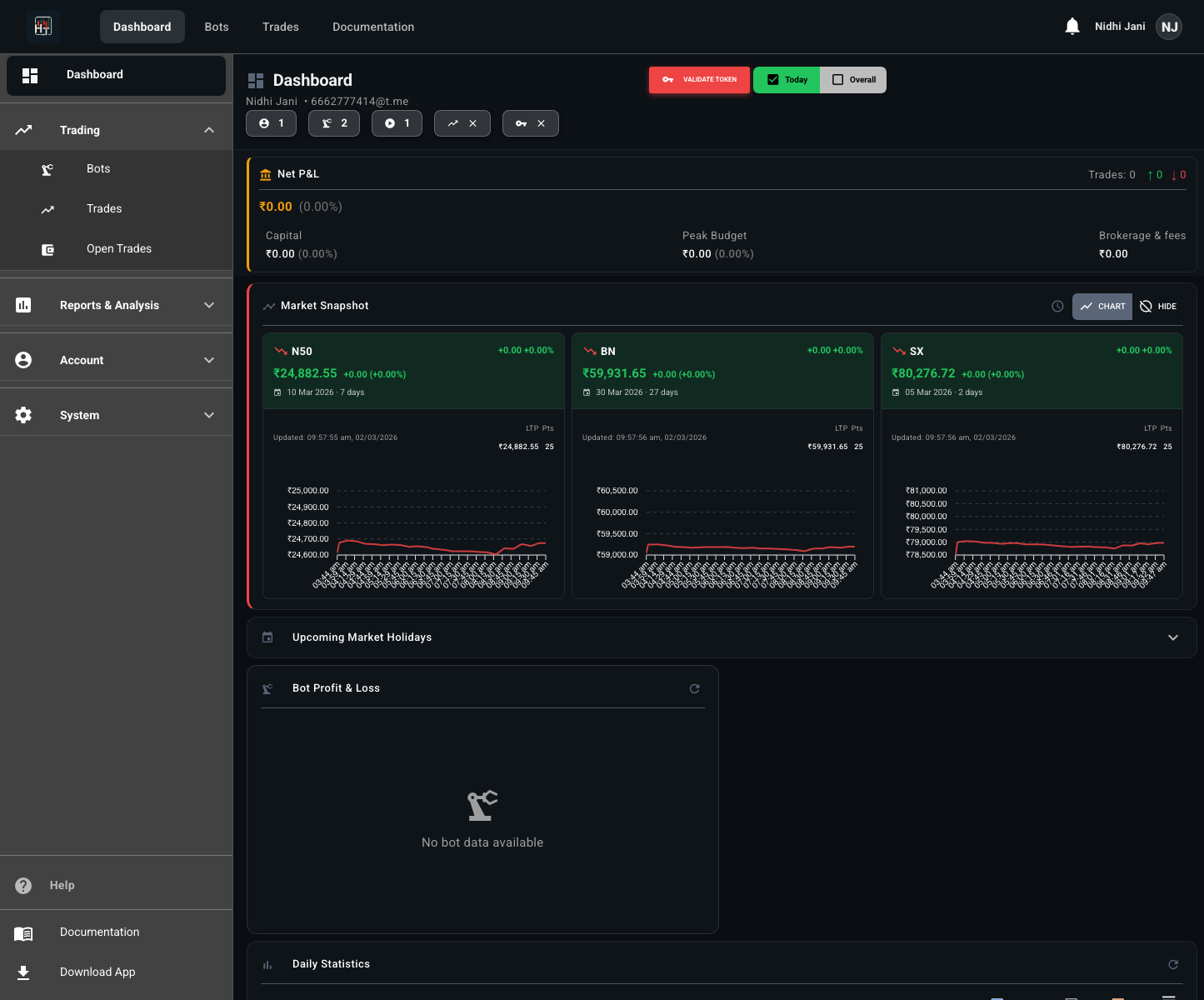The width and height of the screenshot is (1204, 1000).
Task: Collapse the Trading section in sidebar
Action: pos(208,130)
